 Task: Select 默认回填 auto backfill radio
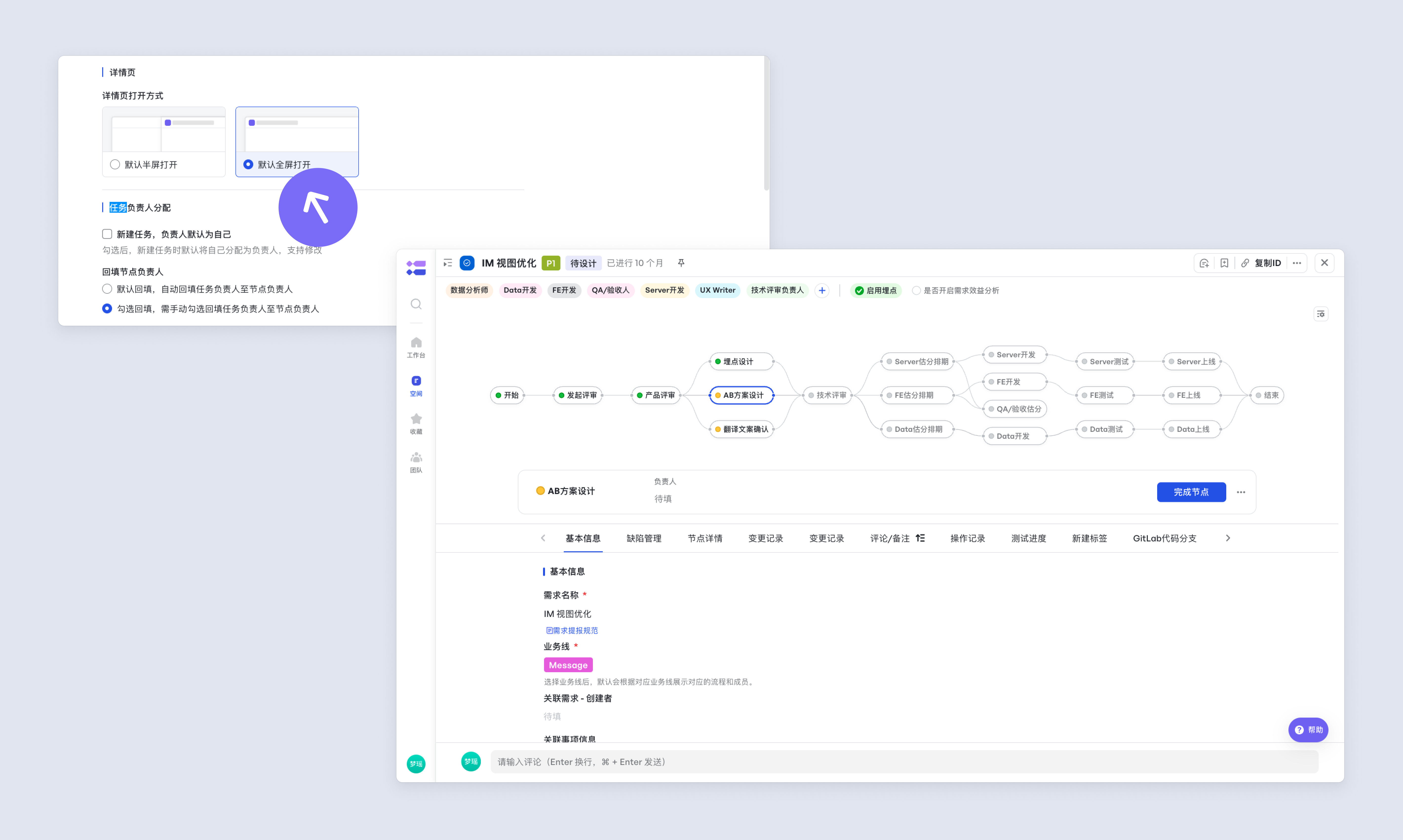(107, 289)
